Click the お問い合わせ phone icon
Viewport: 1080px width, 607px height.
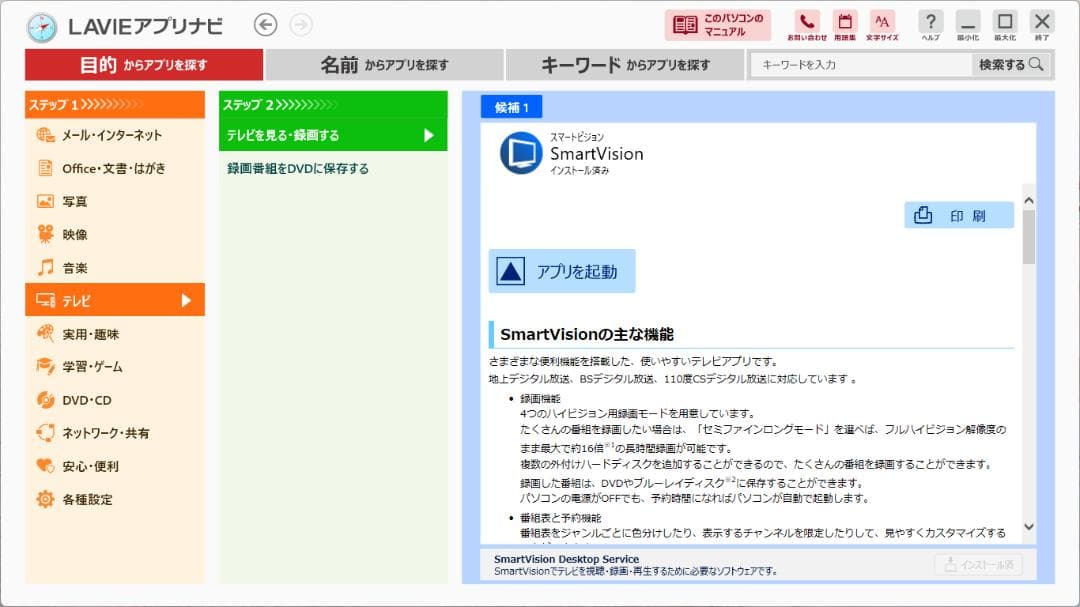pyautogui.click(x=805, y=22)
